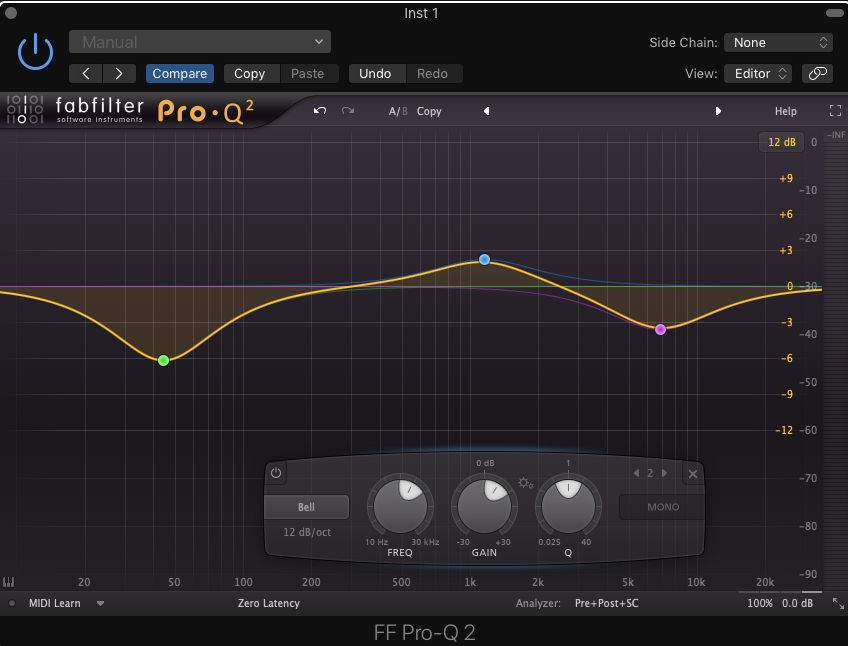Go to next preset with right arrow
848x646 pixels.
tap(119, 74)
